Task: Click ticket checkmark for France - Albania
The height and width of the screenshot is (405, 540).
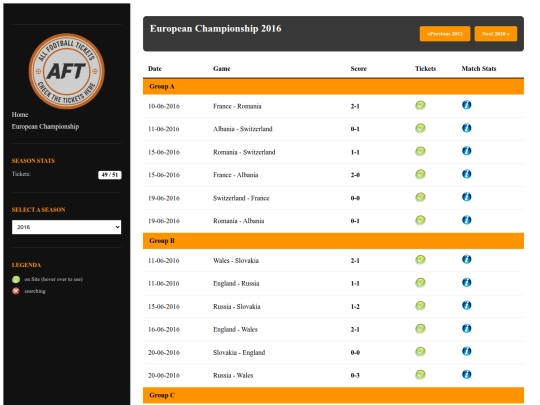Action: tap(420, 174)
